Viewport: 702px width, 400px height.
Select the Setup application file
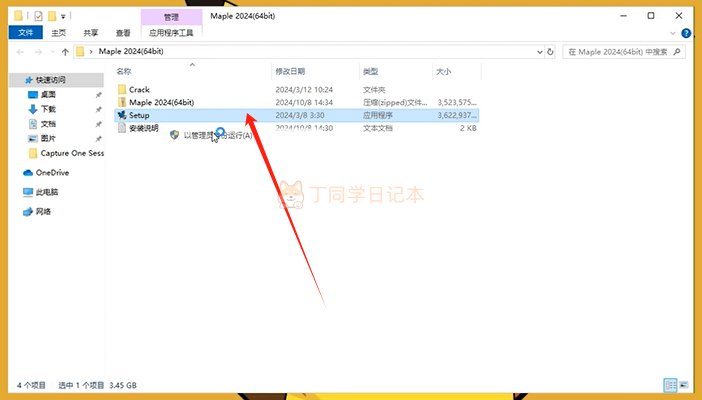click(x=297, y=115)
